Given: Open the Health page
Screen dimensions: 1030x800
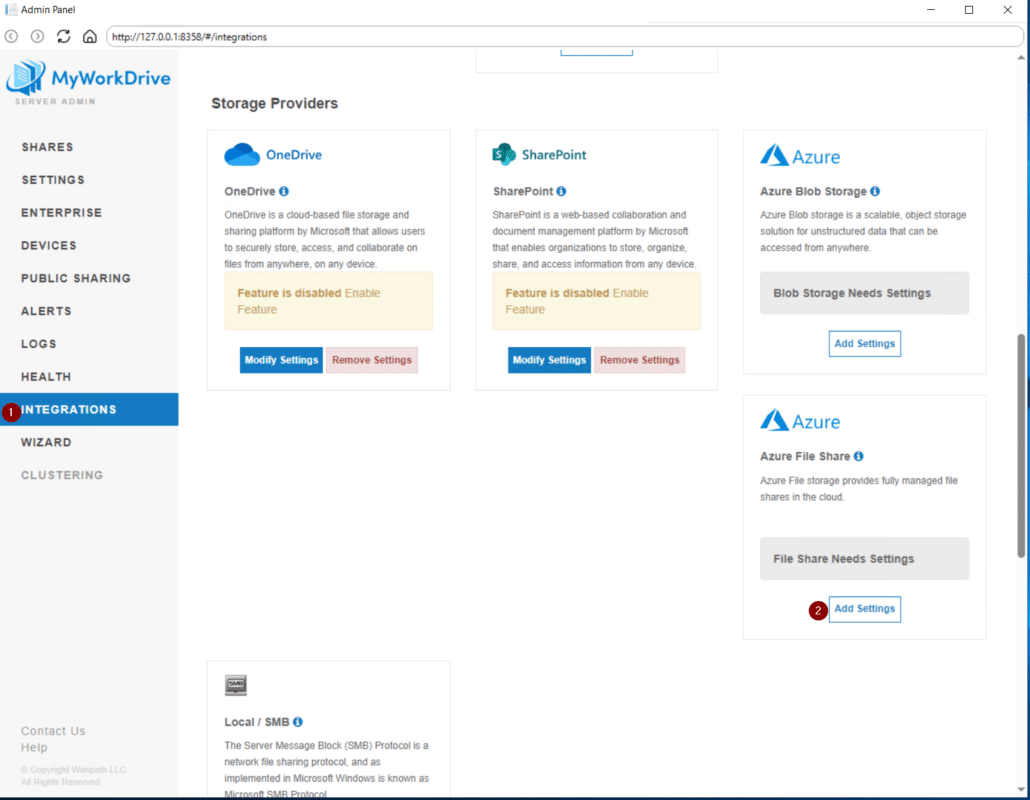Looking at the screenshot, I should point(46,377).
